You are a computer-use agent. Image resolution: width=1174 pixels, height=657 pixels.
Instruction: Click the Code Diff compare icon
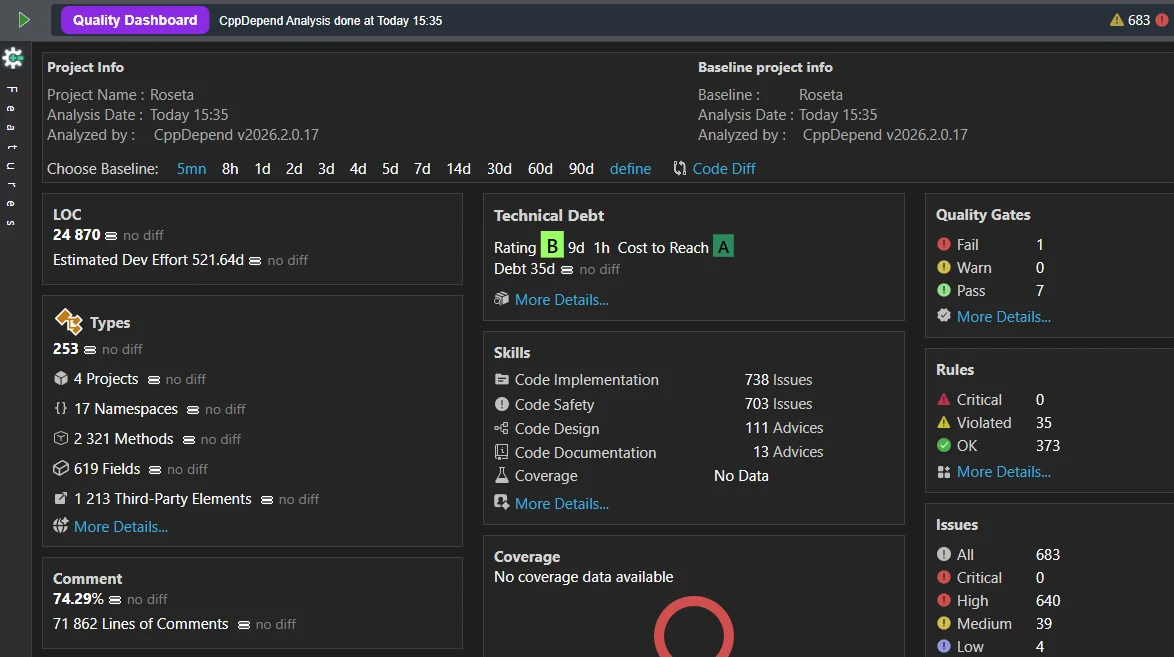(679, 169)
